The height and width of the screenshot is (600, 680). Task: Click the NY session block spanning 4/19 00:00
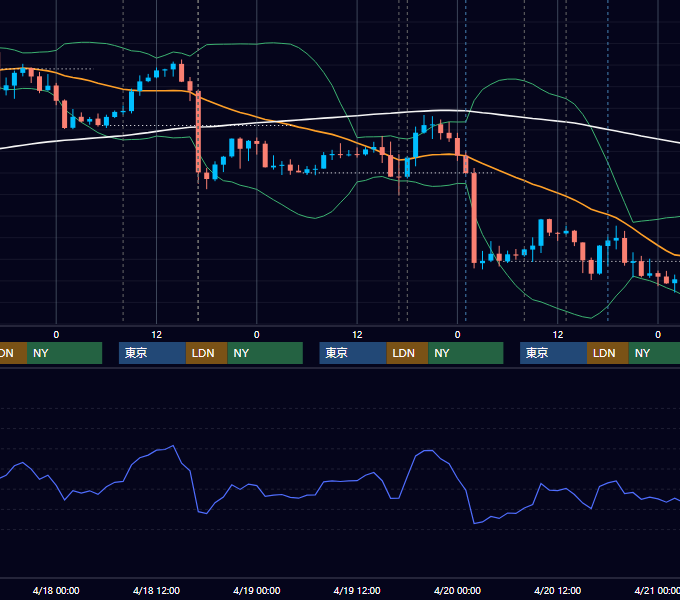265,353
